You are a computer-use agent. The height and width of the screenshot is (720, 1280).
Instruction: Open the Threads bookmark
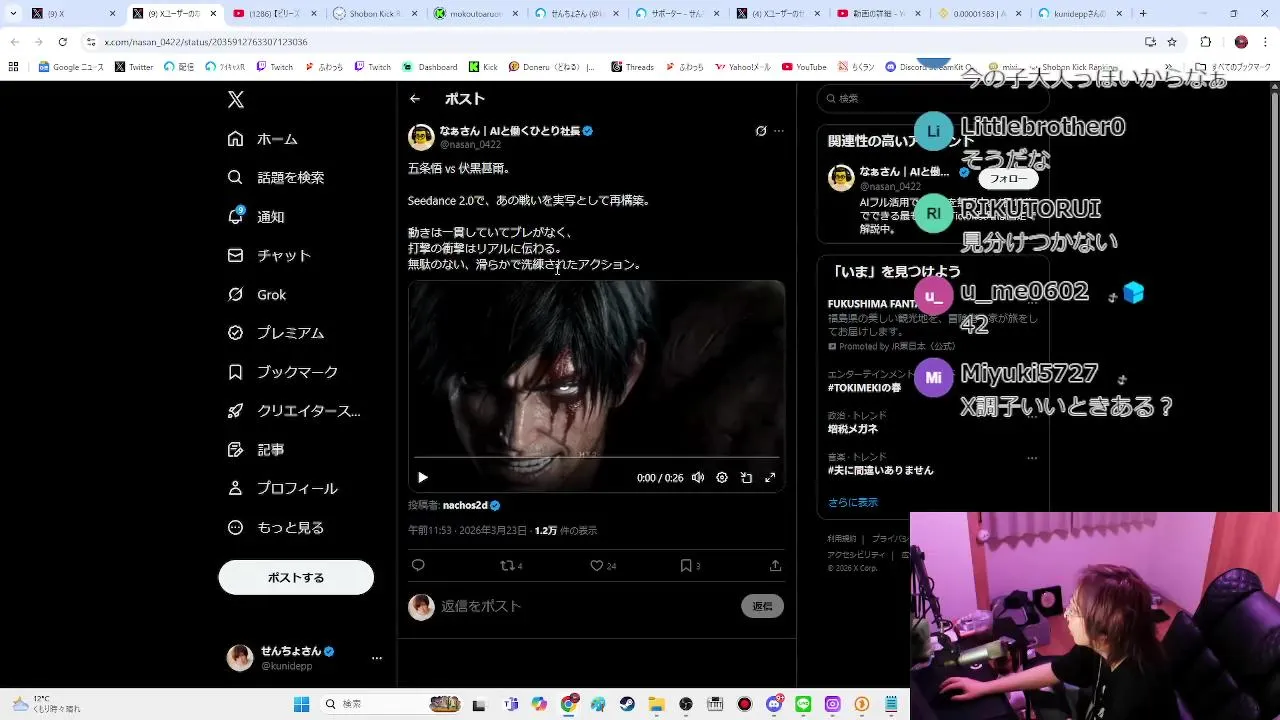click(x=632, y=67)
